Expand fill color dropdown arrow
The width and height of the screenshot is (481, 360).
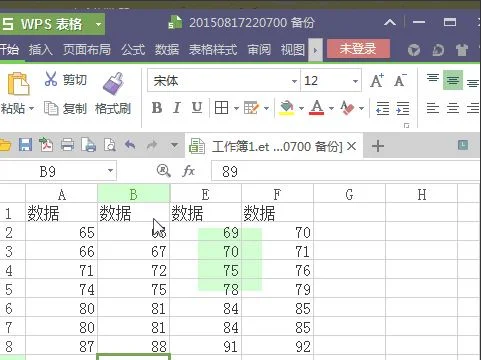pyautogui.click(x=301, y=108)
